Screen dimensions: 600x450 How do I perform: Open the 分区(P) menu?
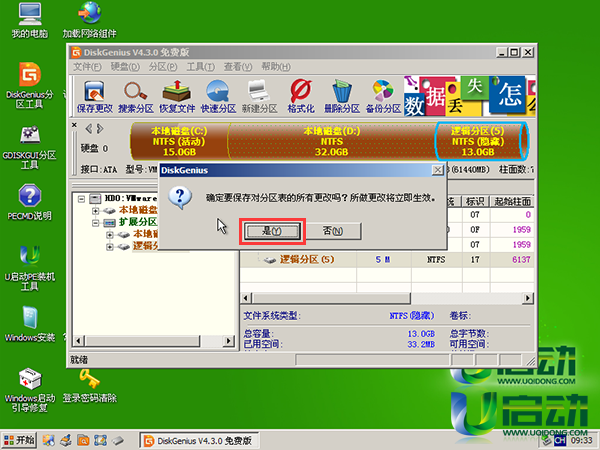pyautogui.click(x=163, y=67)
